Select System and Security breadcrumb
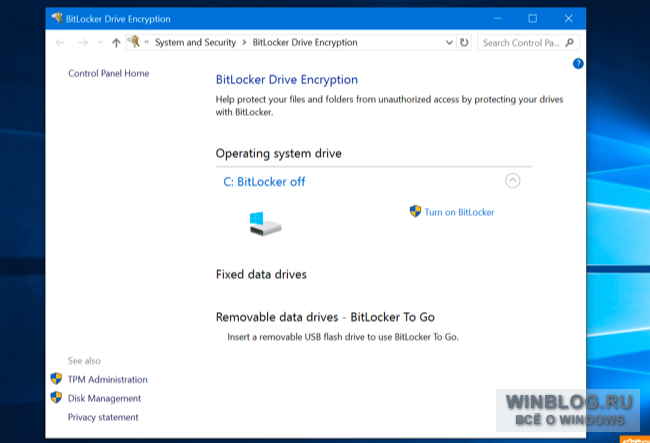The image size is (650, 443). (195, 42)
